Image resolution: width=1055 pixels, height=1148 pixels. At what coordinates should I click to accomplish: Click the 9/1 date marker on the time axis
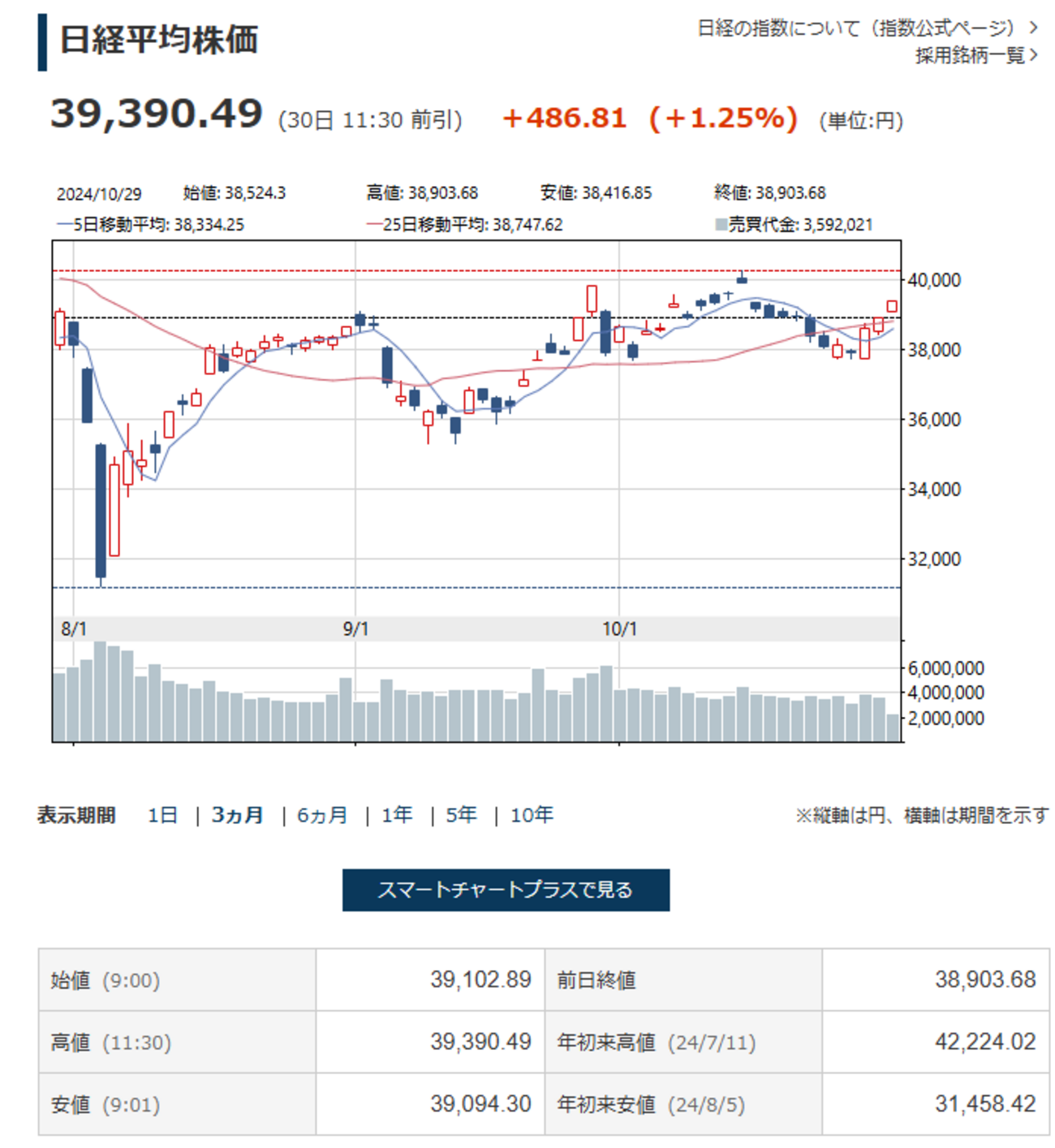pos(355,629)
